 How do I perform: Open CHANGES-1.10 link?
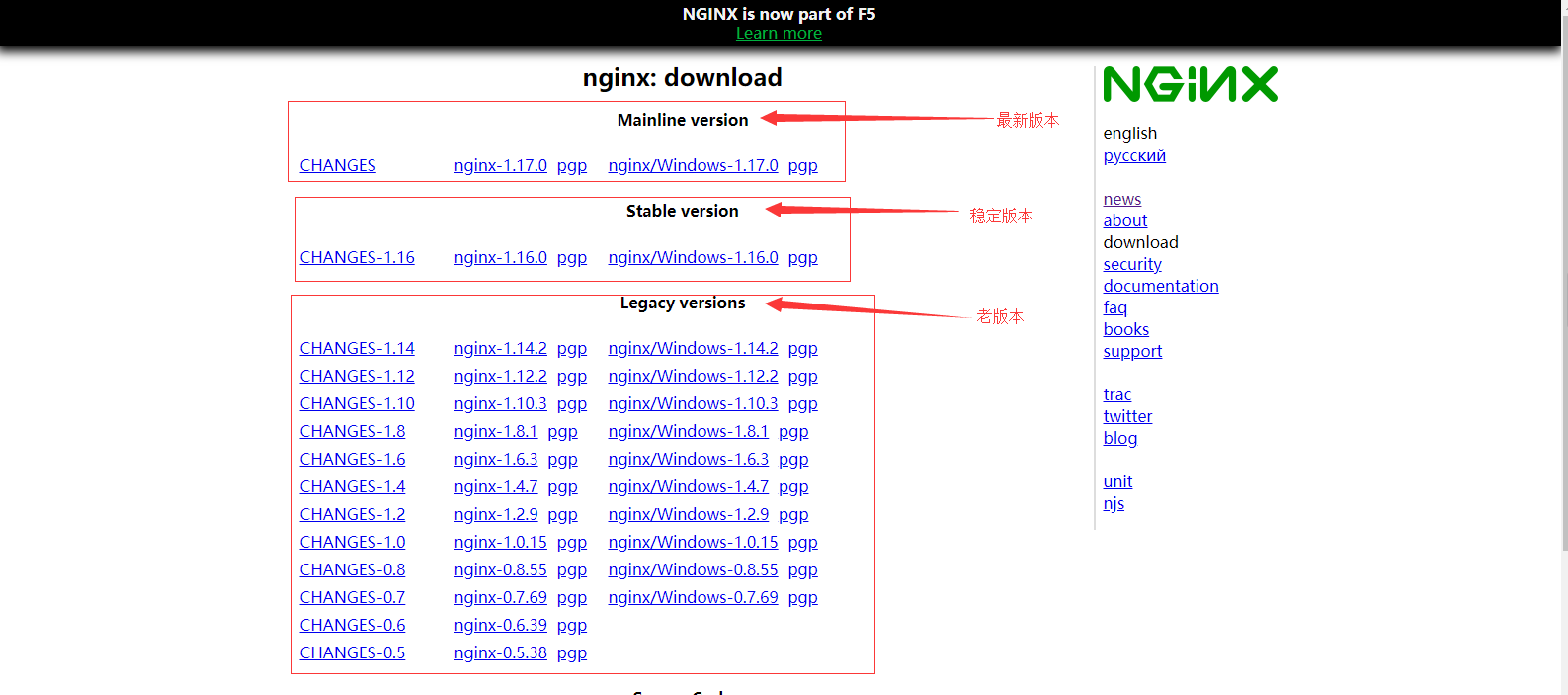(357, 403)
